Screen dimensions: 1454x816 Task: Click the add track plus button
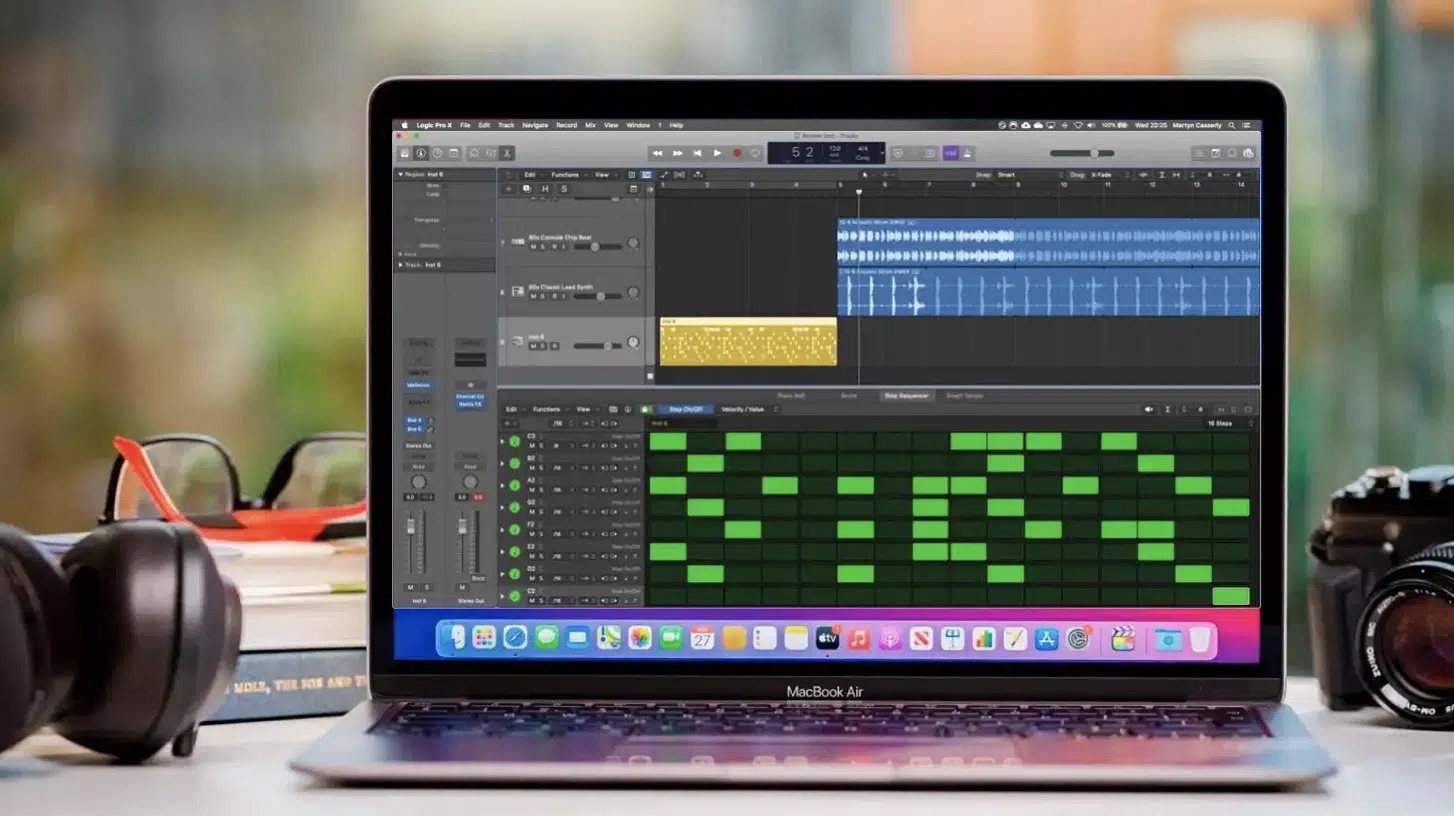tap(508, 189)
